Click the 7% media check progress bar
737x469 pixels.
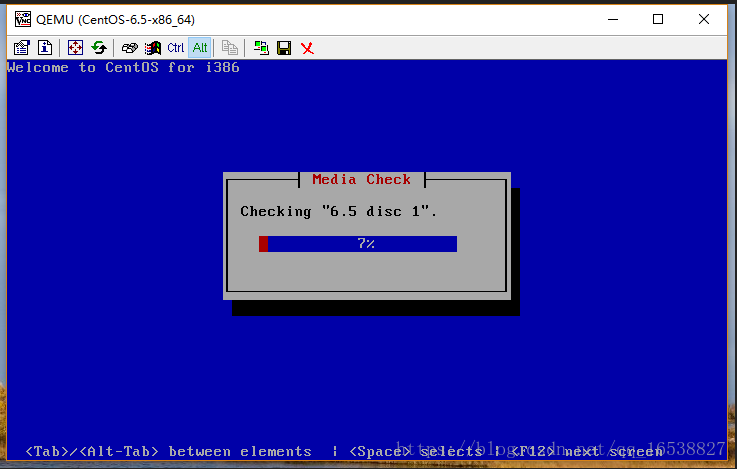tap(358, 244)
